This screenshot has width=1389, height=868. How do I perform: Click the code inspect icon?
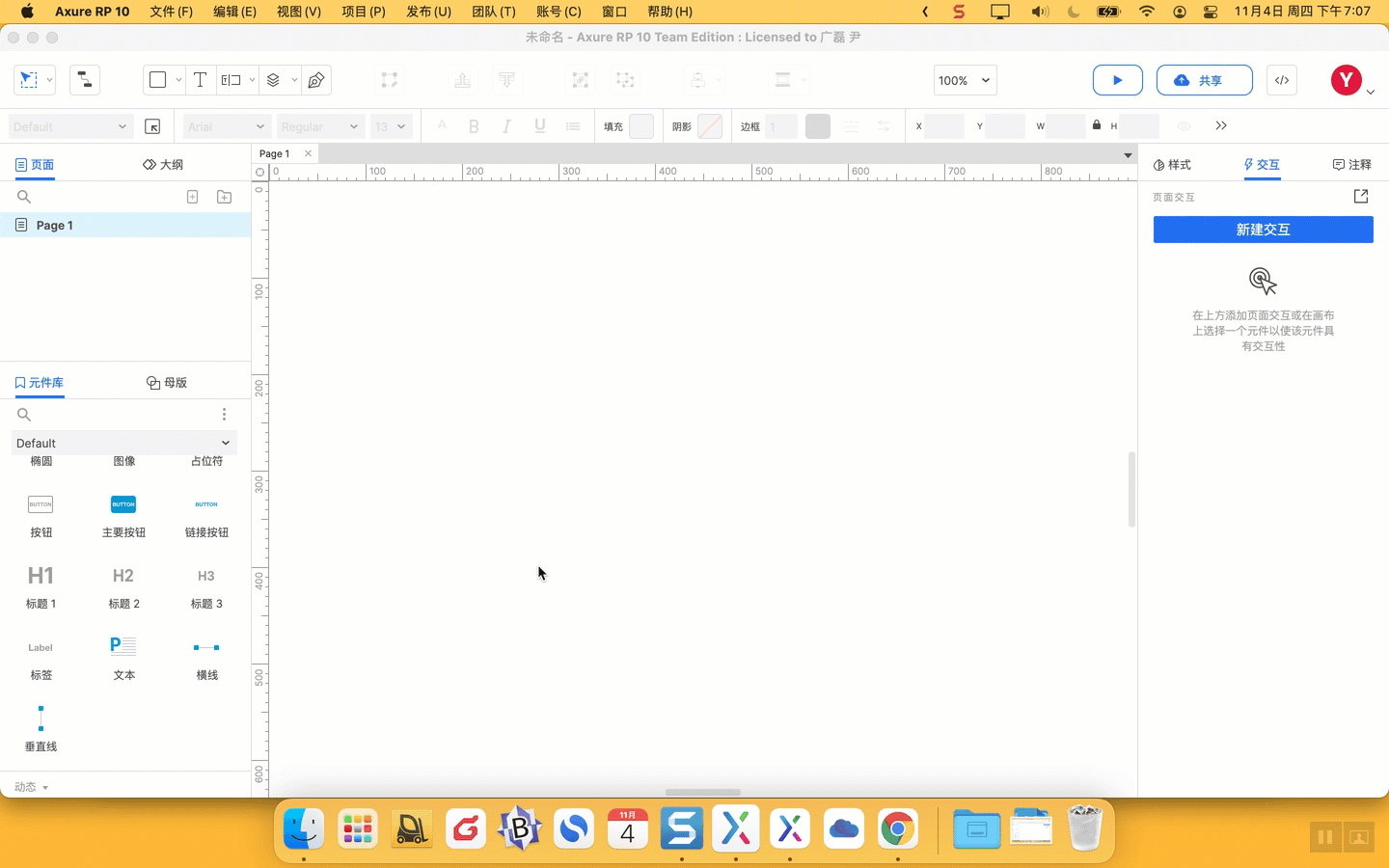tap(1282, 80)
